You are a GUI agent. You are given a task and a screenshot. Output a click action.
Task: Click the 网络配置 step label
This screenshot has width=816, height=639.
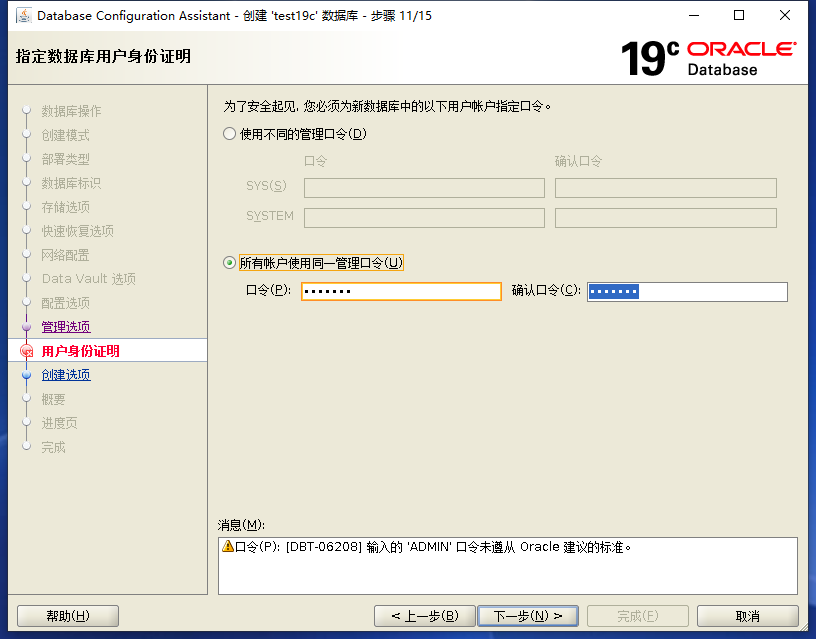point(66,255)
